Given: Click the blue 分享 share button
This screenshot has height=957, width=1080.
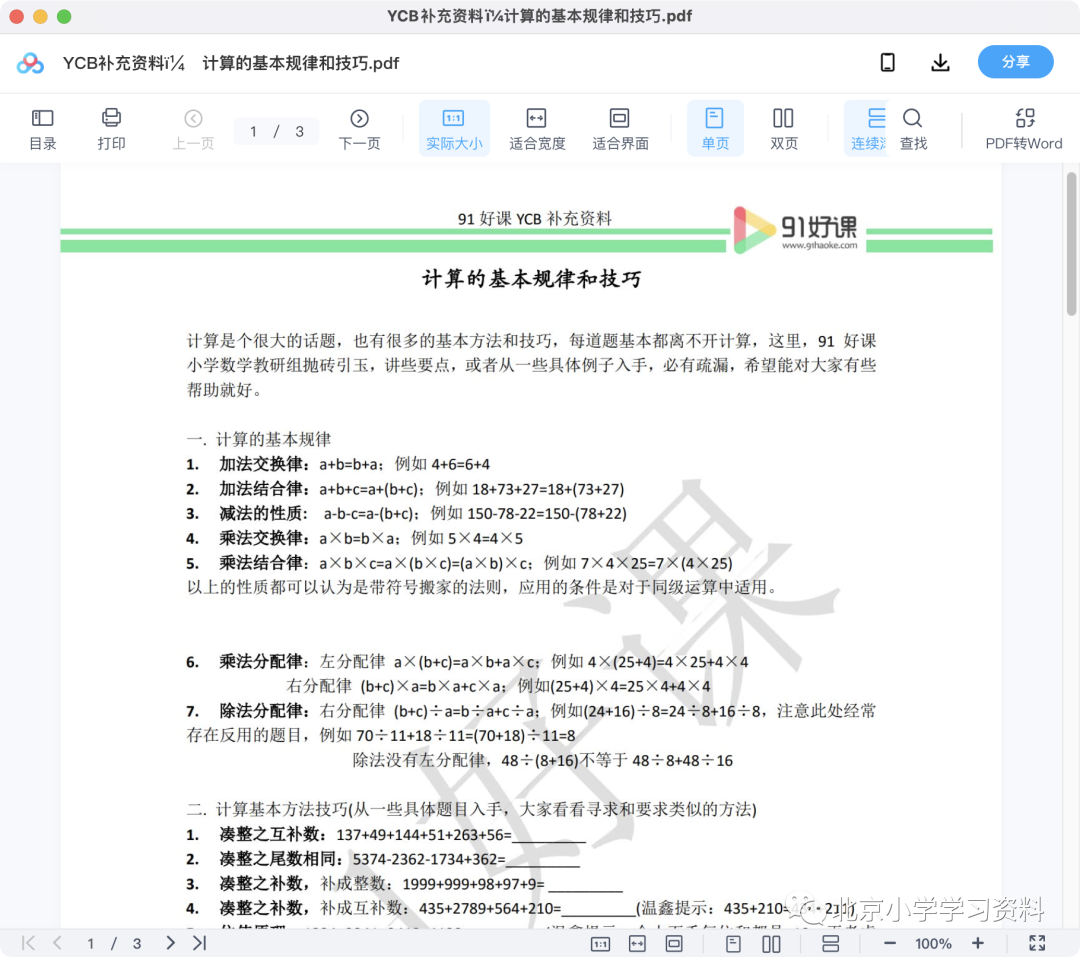Looking at the screenshot, I should click(1015, 62).
